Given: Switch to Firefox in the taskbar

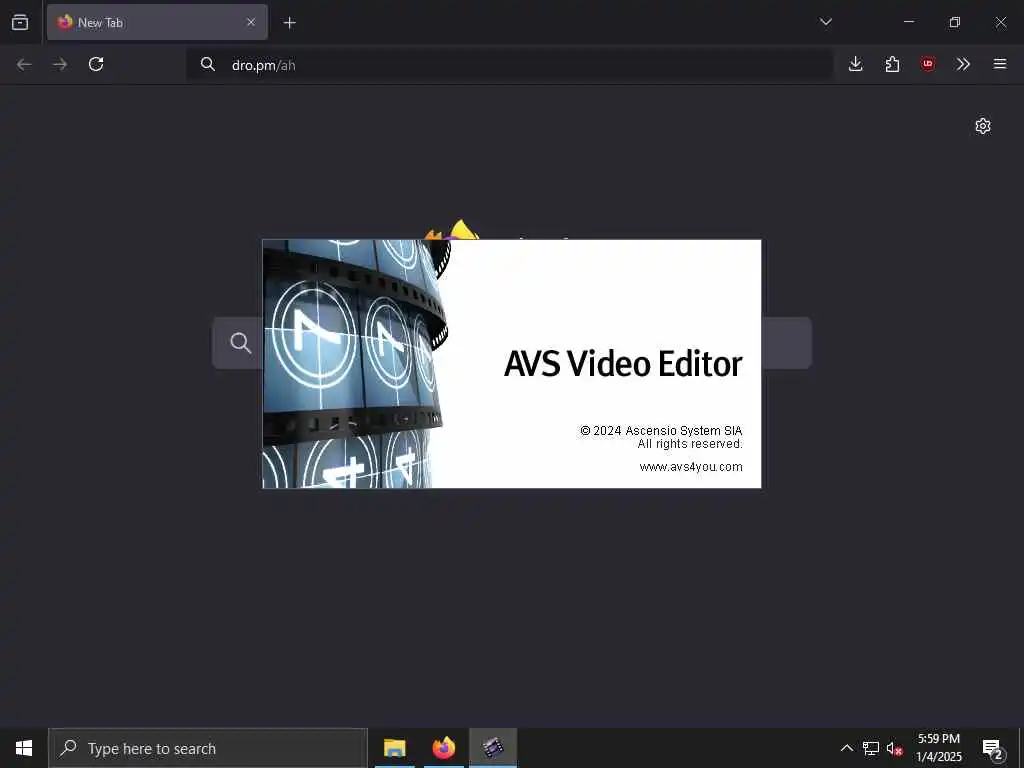Looking at the screenshot, I should [443, 748].
